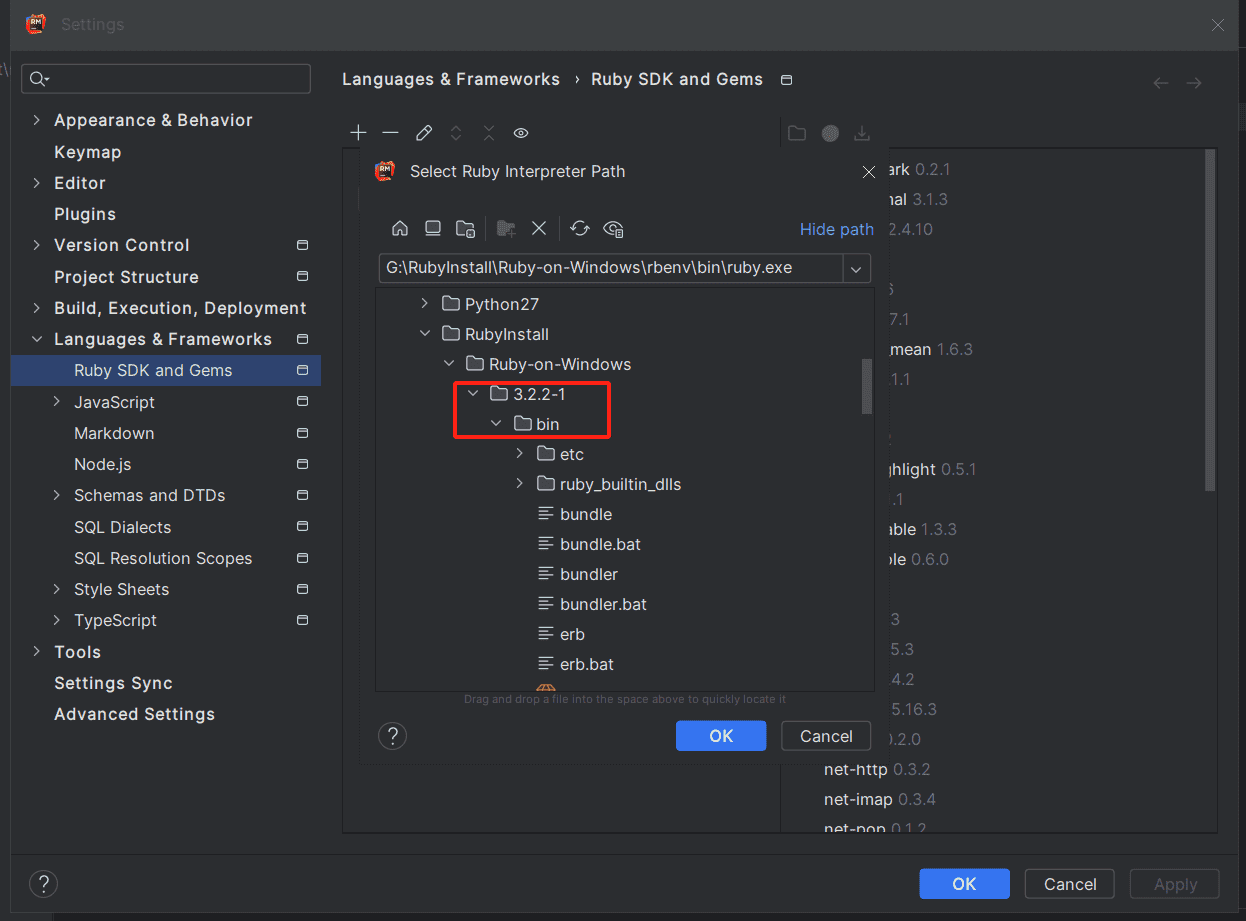Expand the Style Sheets node
This screenshot has width=1246, height=921.
(57, 589)
